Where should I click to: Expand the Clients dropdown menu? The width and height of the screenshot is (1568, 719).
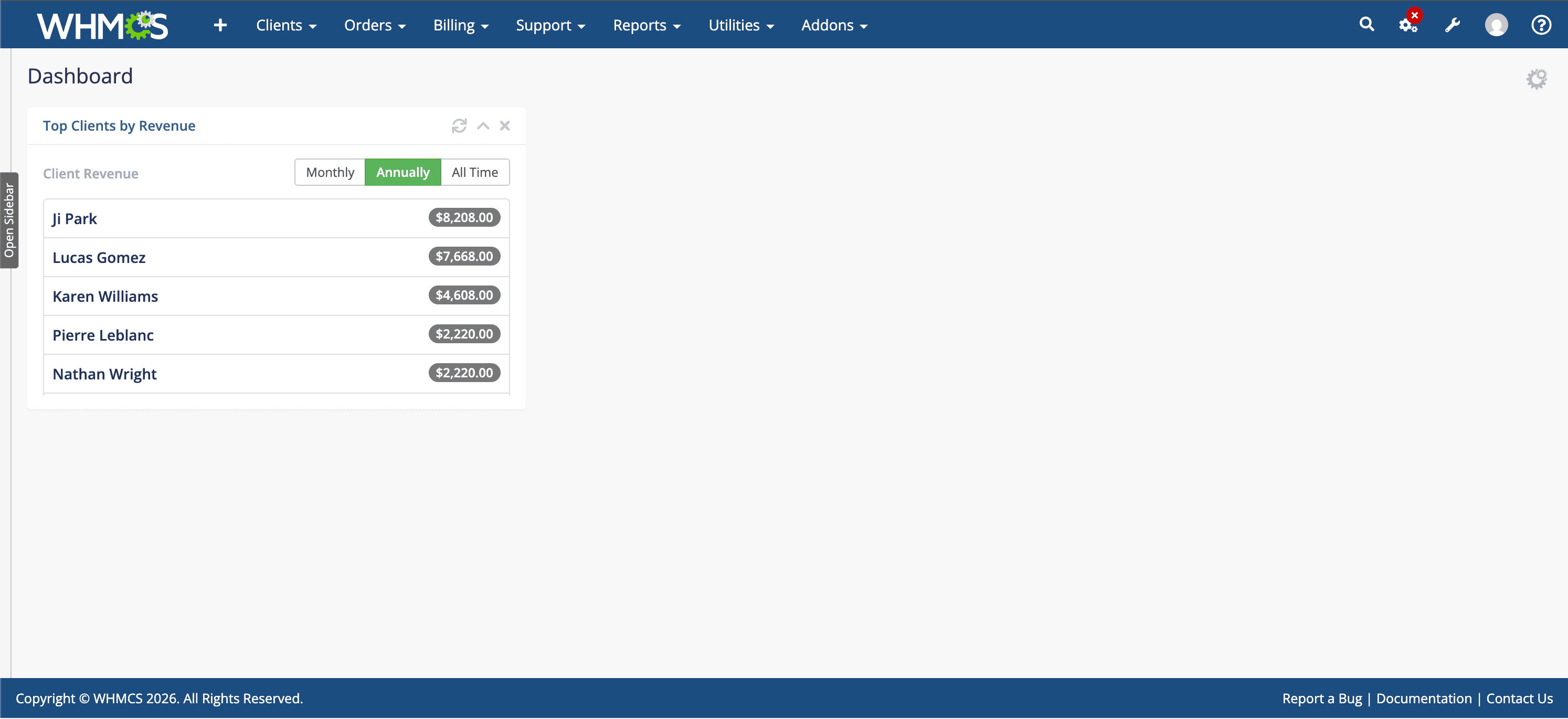285,25
